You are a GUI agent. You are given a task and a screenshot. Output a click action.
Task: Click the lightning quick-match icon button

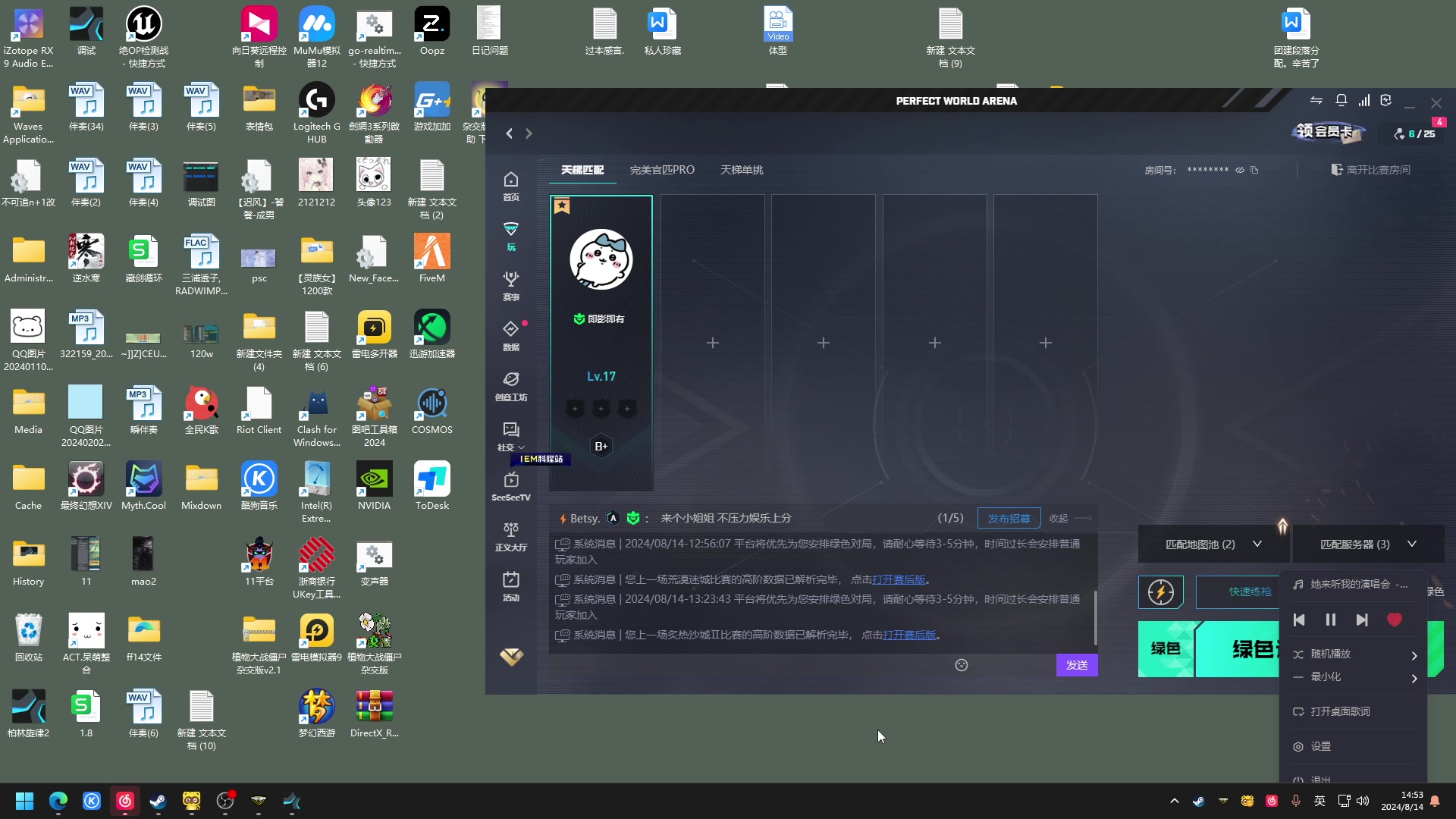tap(1160, 592)
